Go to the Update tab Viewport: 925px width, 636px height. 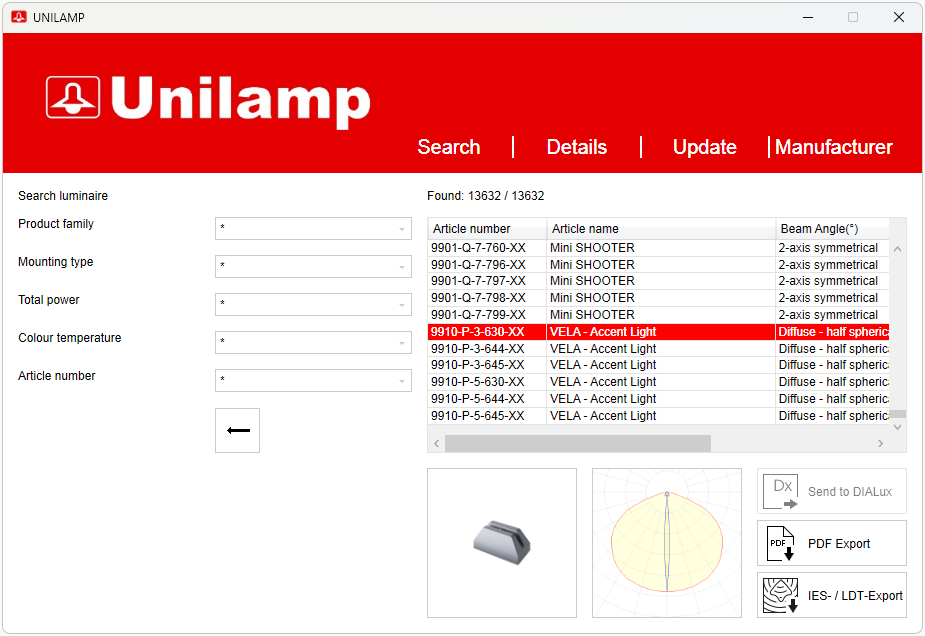(x=705, y=147)
